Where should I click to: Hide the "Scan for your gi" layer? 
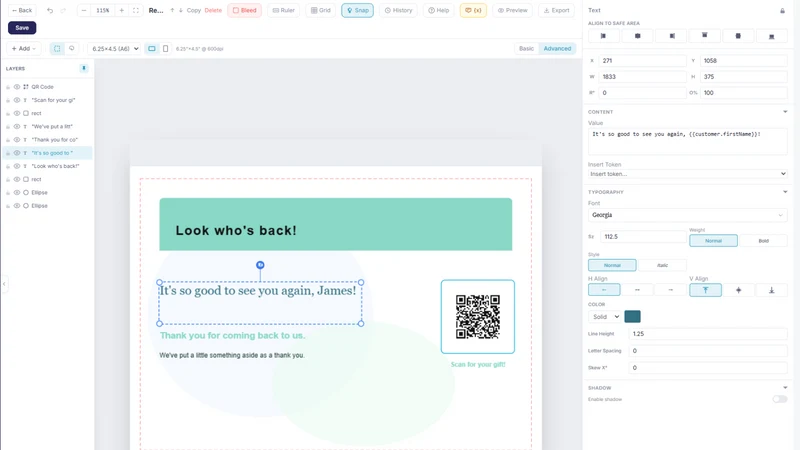pos(17,100)
